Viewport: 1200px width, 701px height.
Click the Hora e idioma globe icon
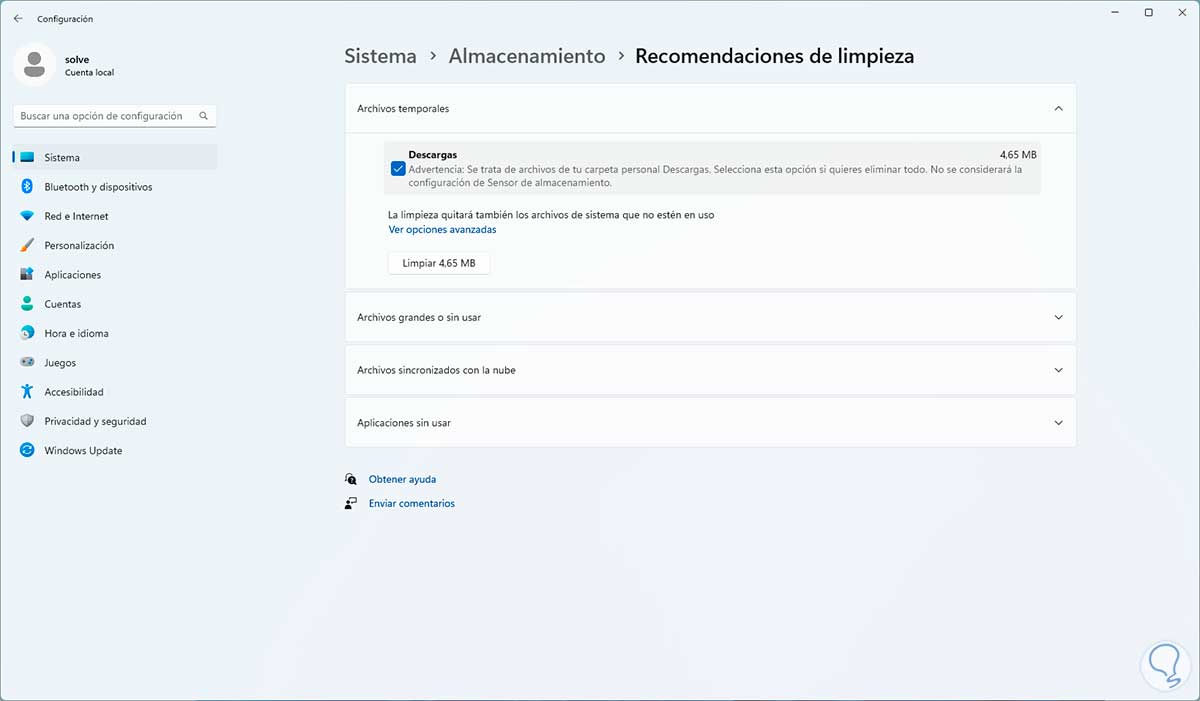tap(27, 333)
